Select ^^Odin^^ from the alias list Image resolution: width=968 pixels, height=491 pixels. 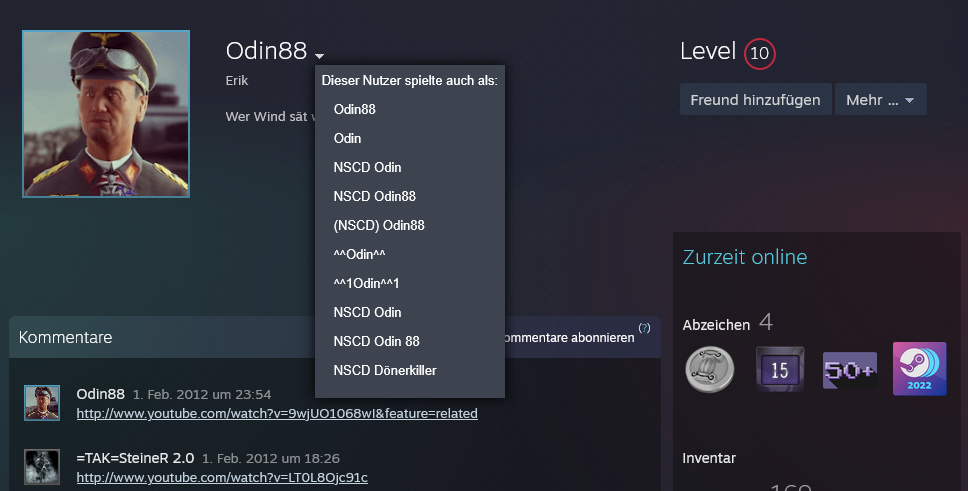click(x=360, y=254)
